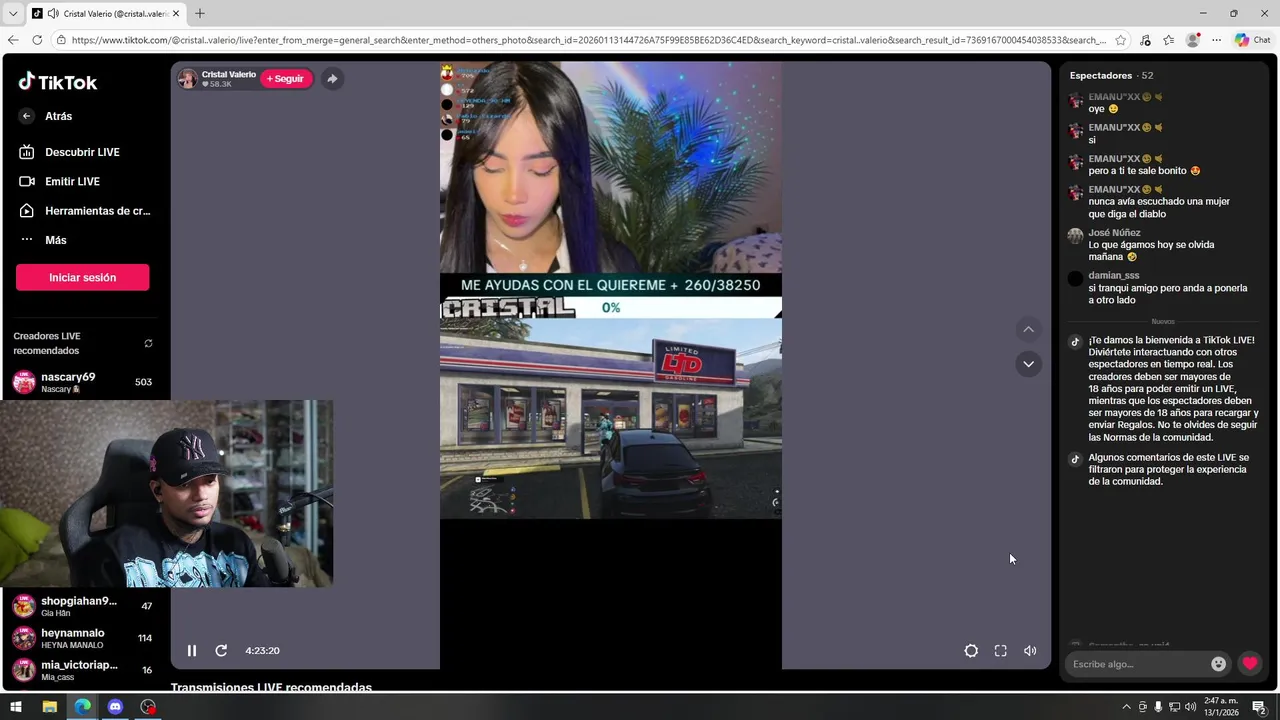Click the taskbar clock and date

pos(1222,707)
